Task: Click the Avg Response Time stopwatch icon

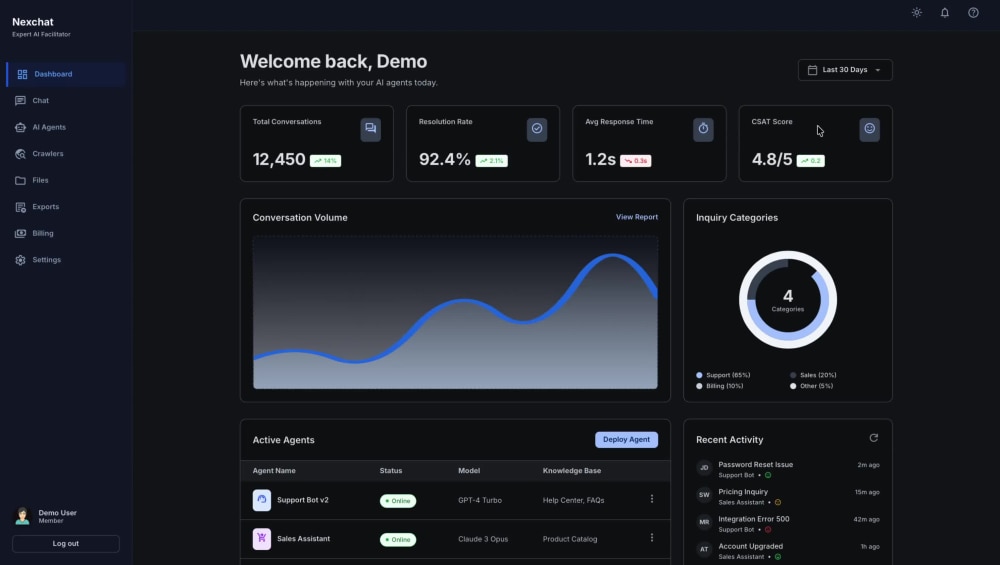Action: coord(703,129)
